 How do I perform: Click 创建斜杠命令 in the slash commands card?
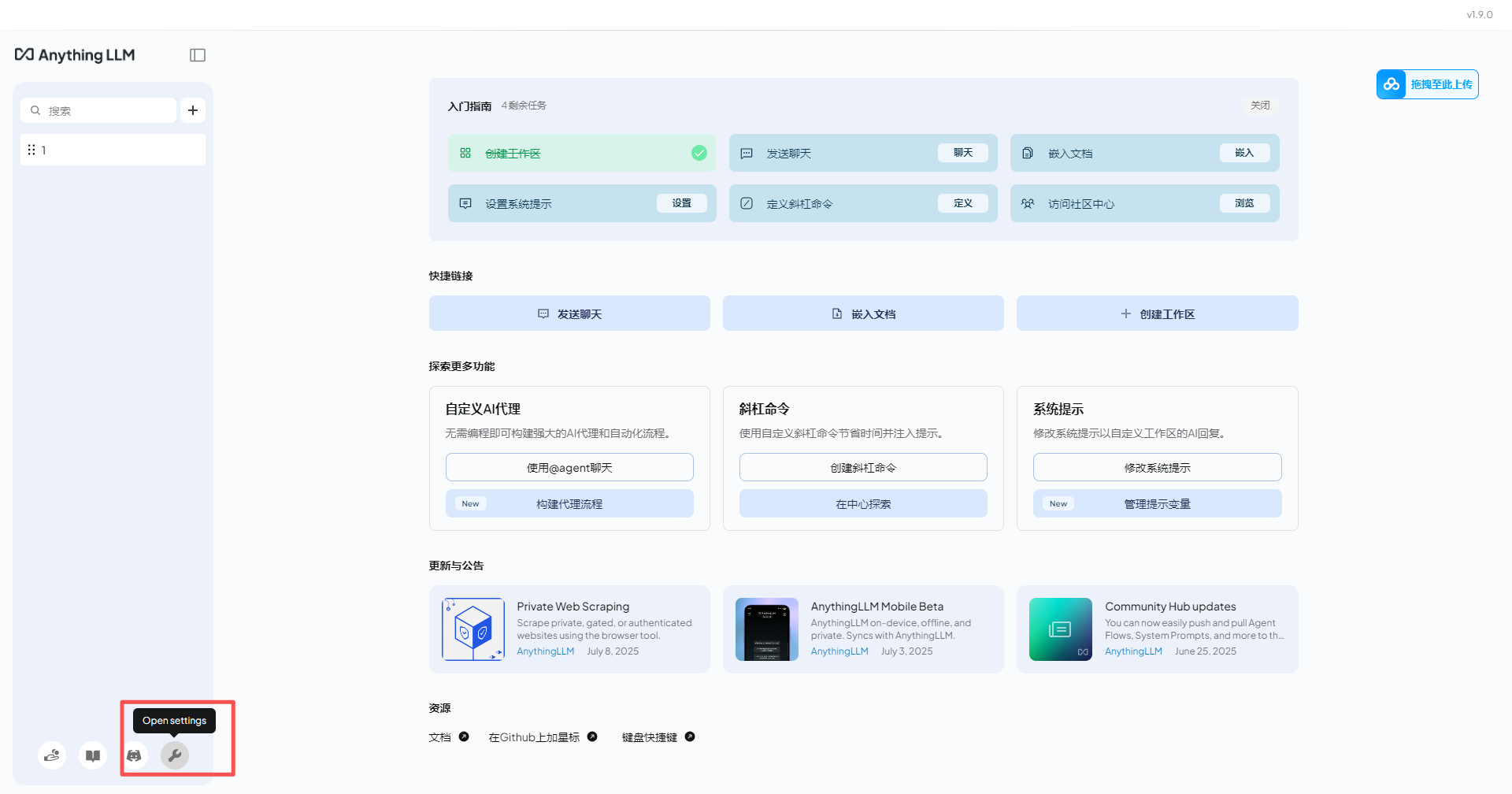[862, 467]
